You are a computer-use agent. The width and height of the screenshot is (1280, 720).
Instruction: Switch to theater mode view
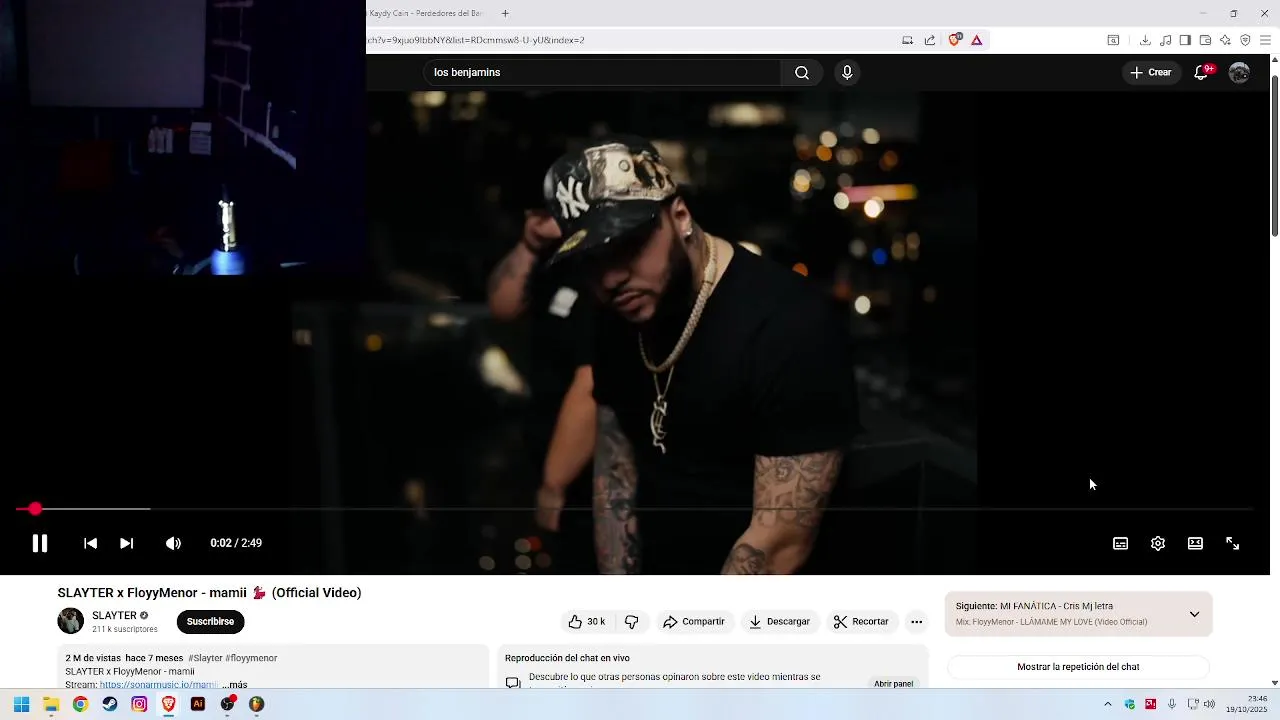point(1195,543)
